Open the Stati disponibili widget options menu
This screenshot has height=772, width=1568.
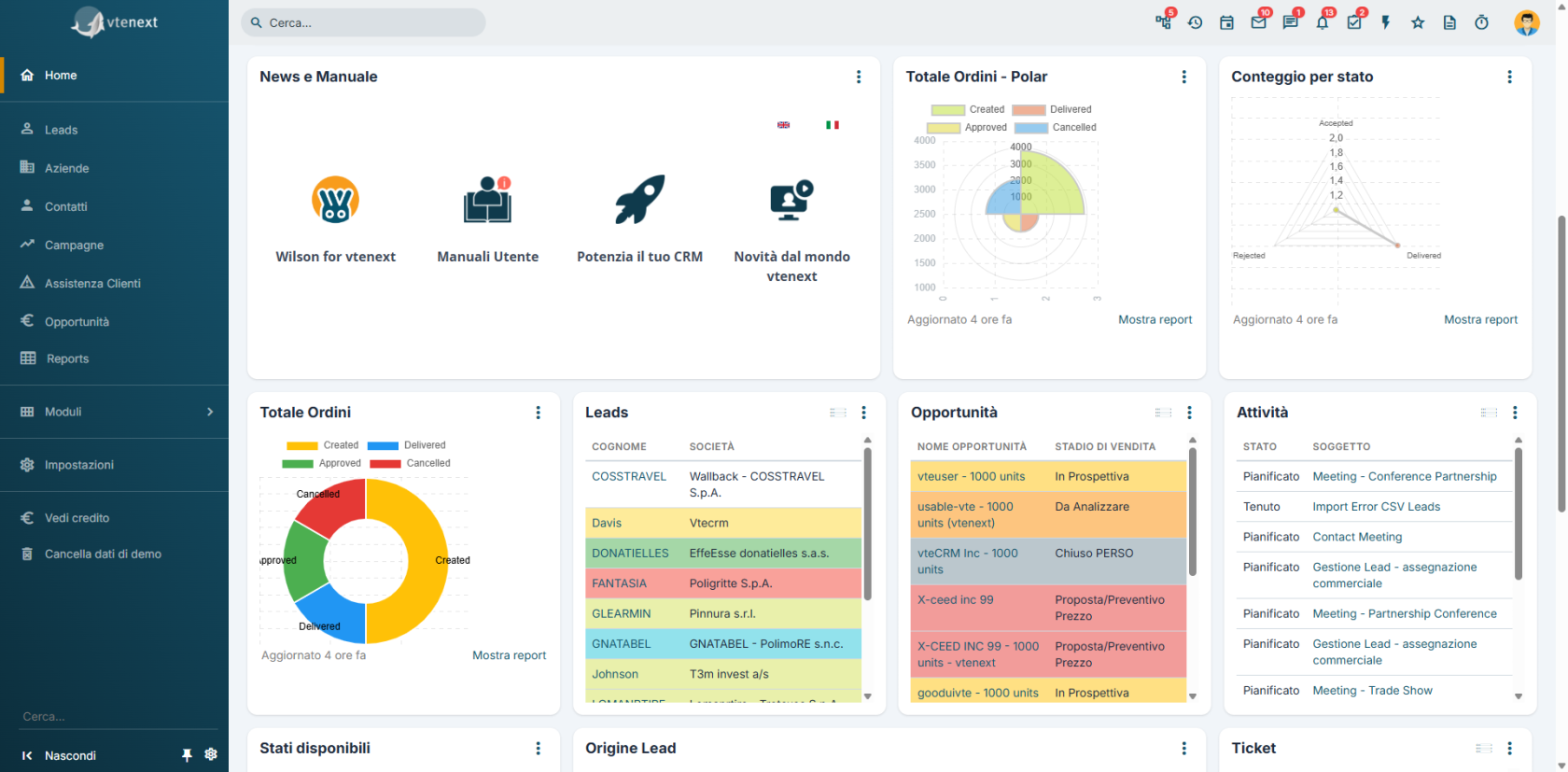538,749
